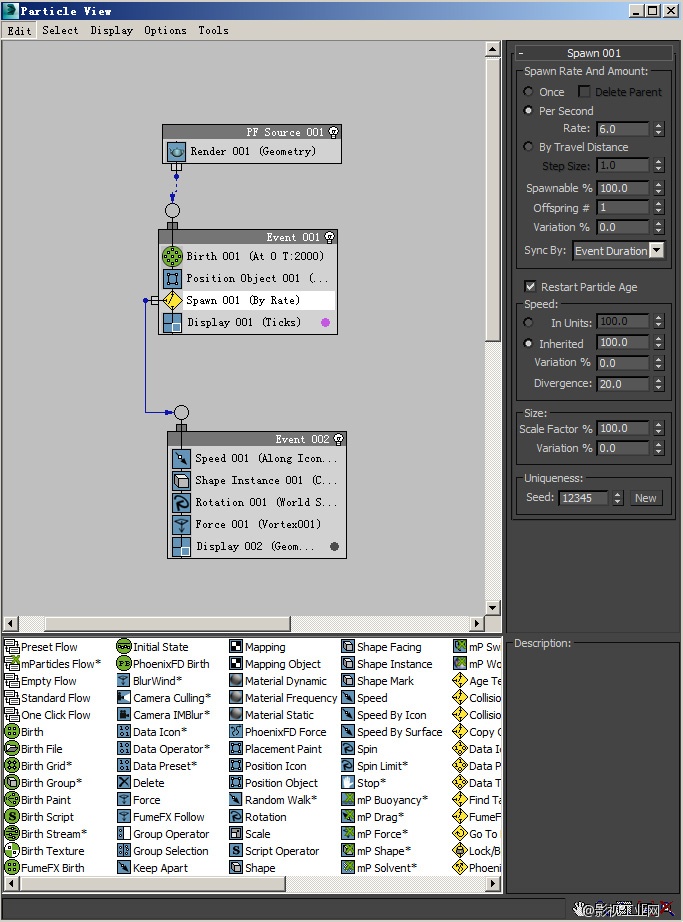
Task: Click the Offspring # spinner arrows
Action: click(658, 208)
